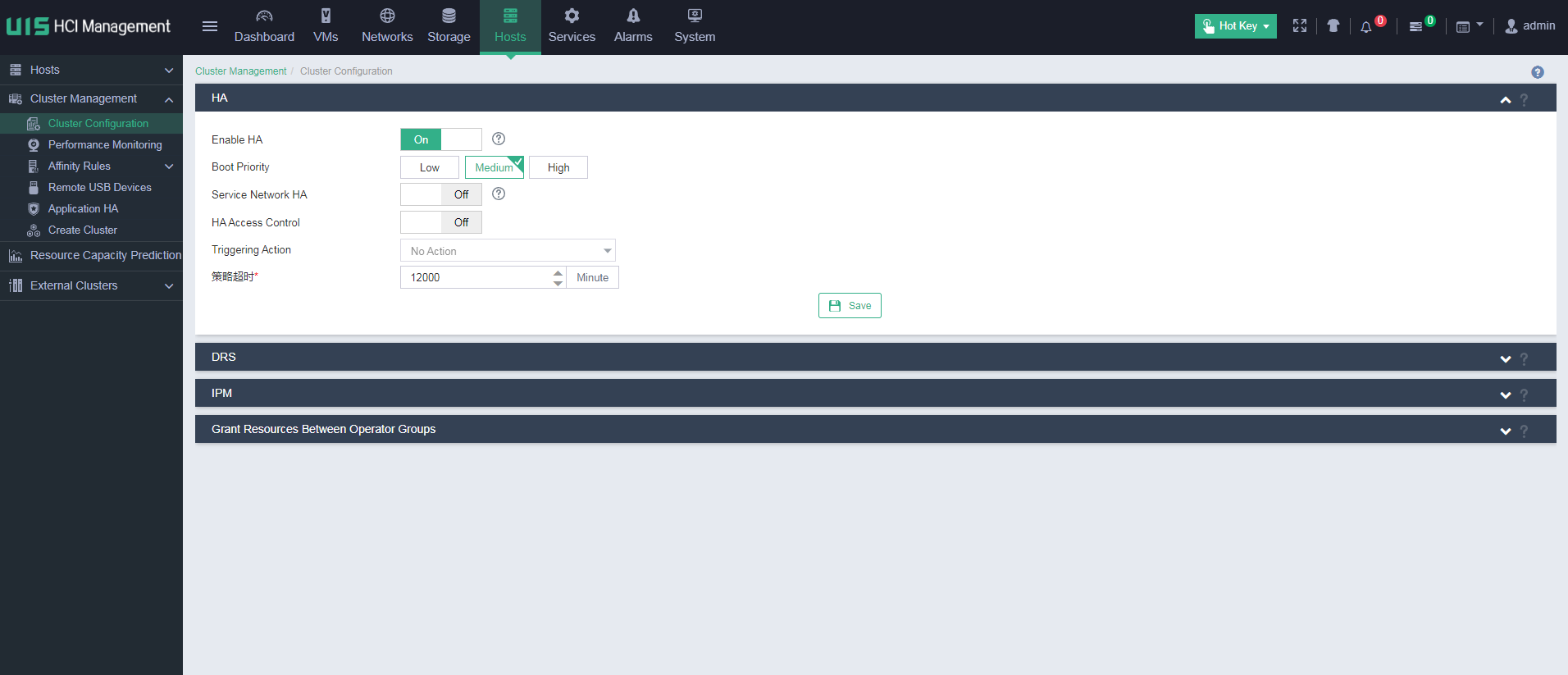
Task: Increase the timeout value stepper up
Action: tap(558, 272)
